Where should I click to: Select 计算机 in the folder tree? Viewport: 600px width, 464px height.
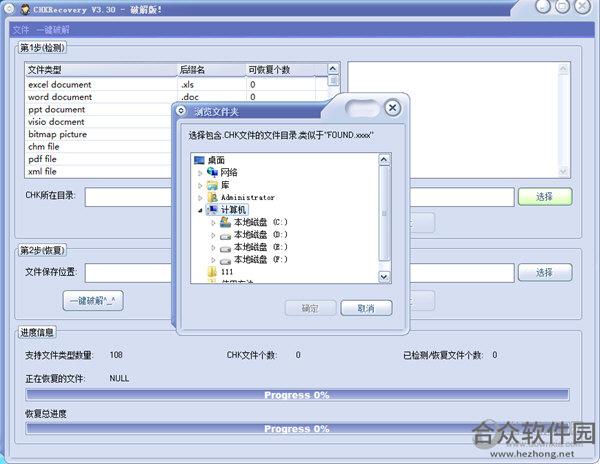[x=233, y=210]
